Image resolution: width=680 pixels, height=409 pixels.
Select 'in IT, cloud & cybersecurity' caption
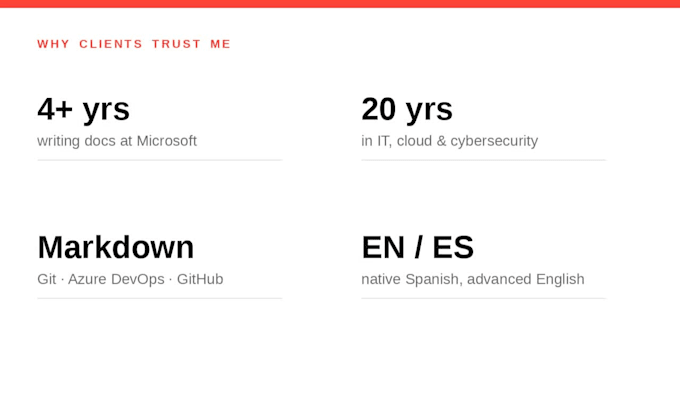pos(450,141)
